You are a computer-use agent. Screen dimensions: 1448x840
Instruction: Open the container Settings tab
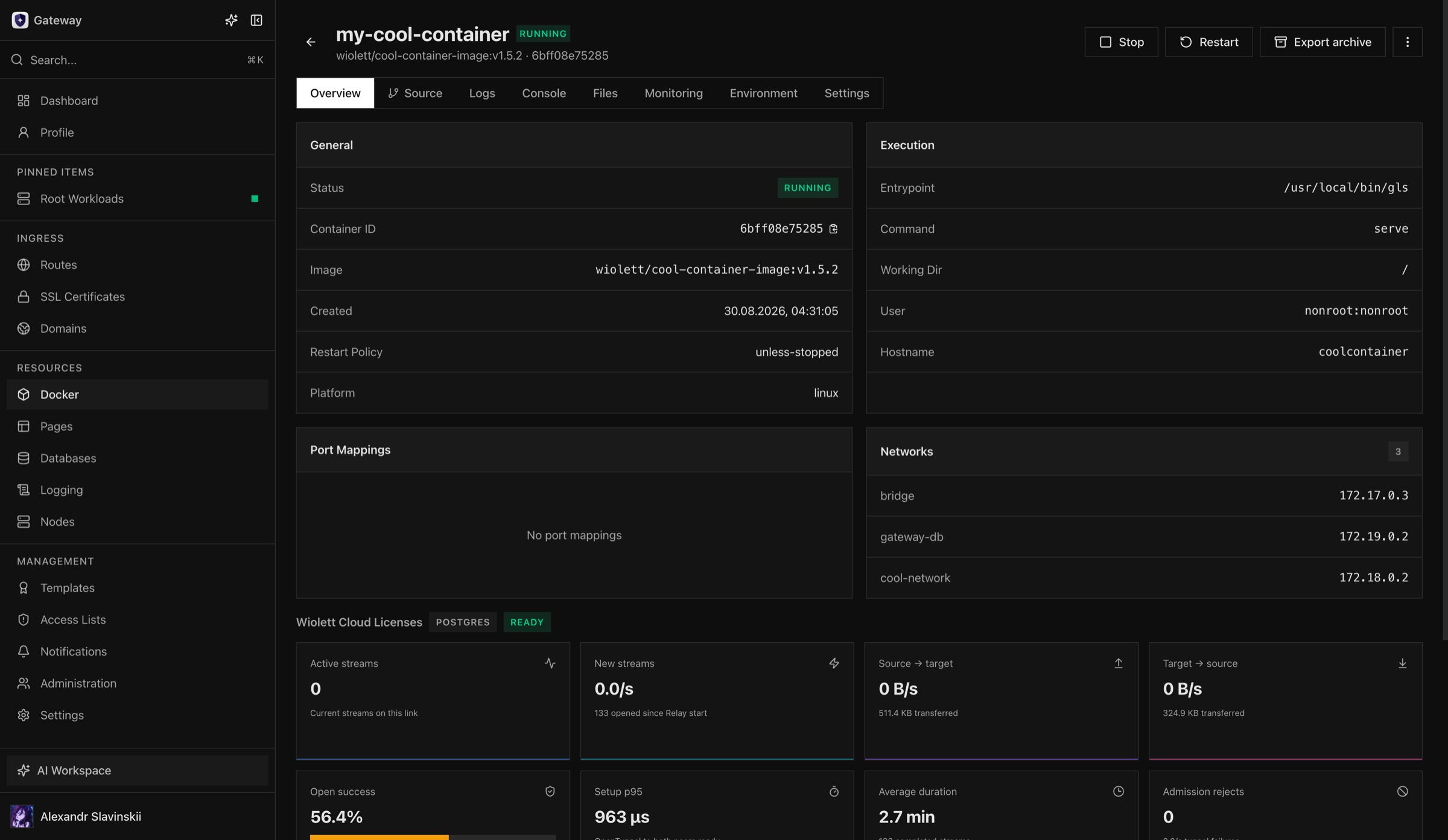tap(846, 93)
